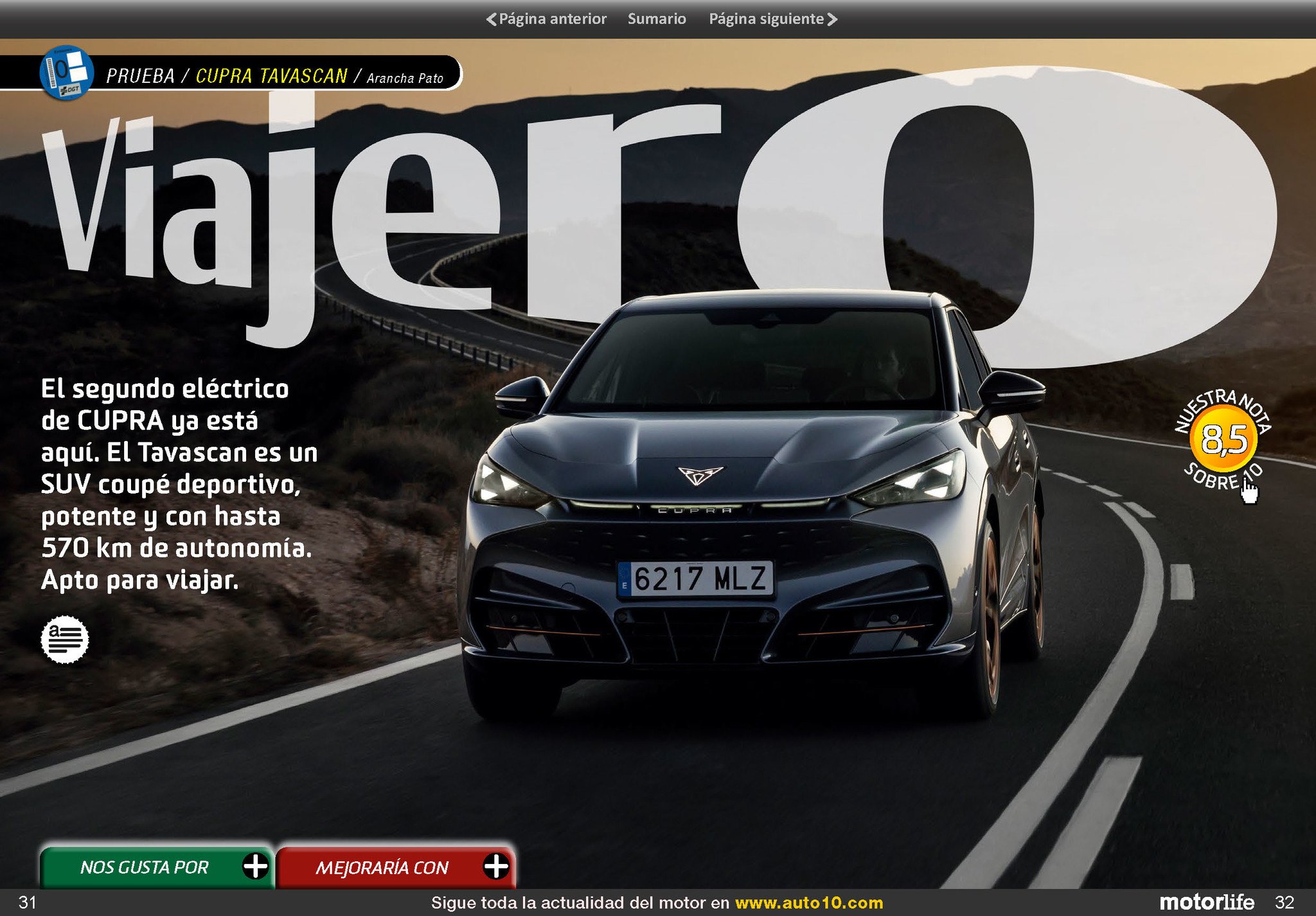1316x916 pixels.
Task: Click the motorlife logo
Action: tap(1207, 902)
